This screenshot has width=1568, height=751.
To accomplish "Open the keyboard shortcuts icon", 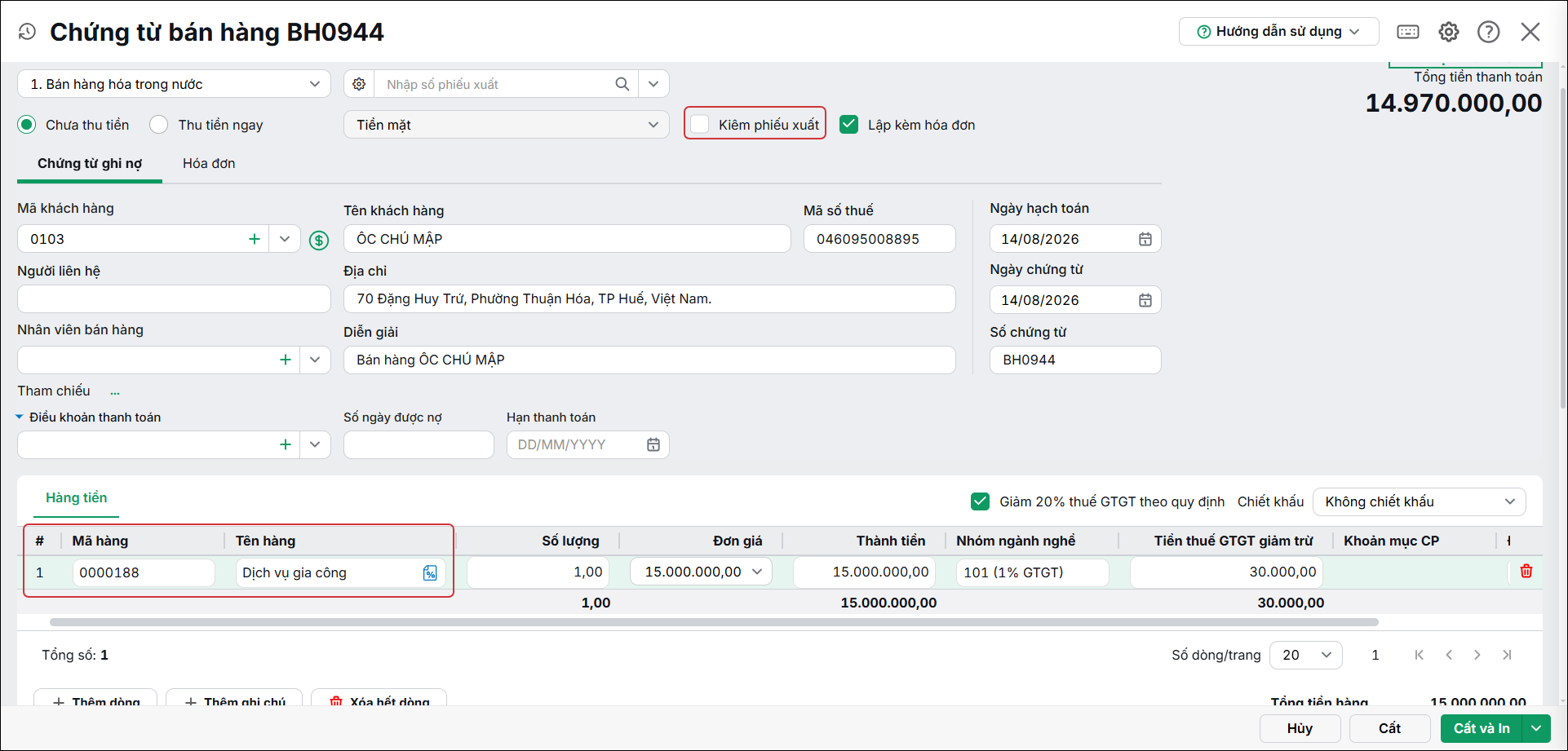I will tap(1408, 32).
